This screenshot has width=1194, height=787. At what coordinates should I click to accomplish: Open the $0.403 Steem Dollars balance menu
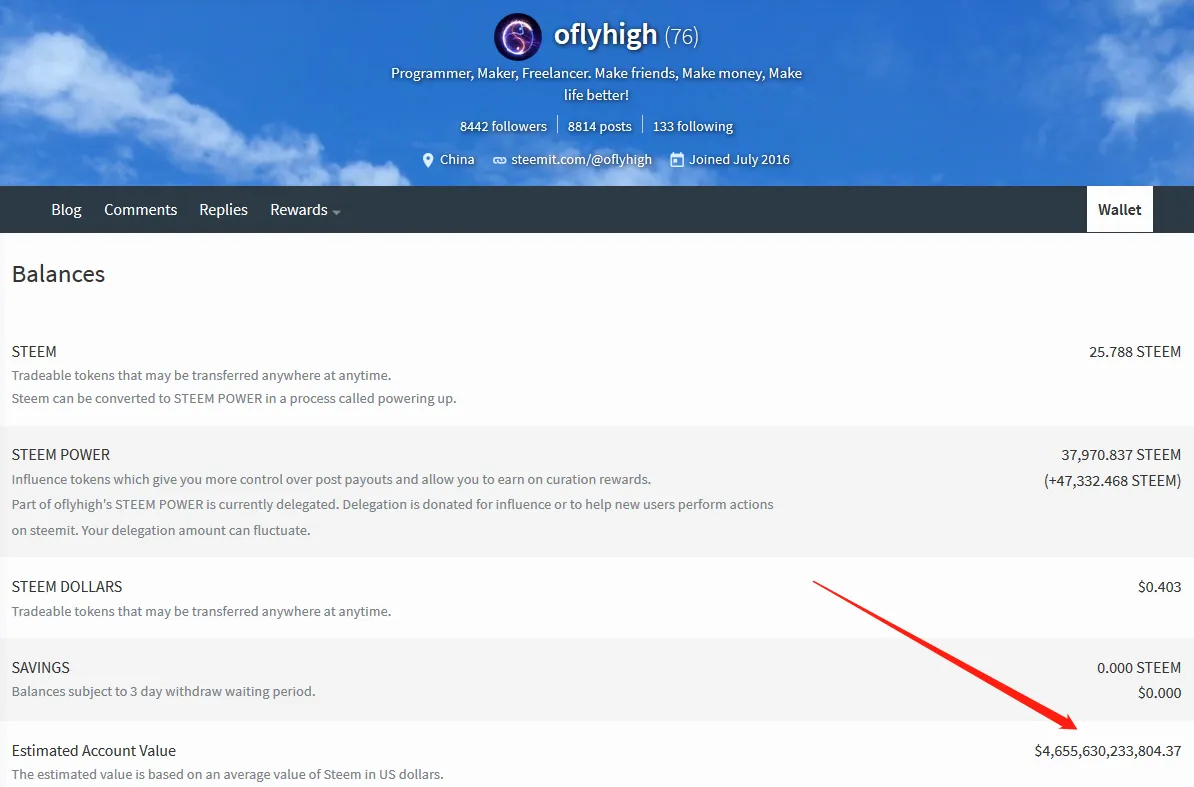(1159, 587)
